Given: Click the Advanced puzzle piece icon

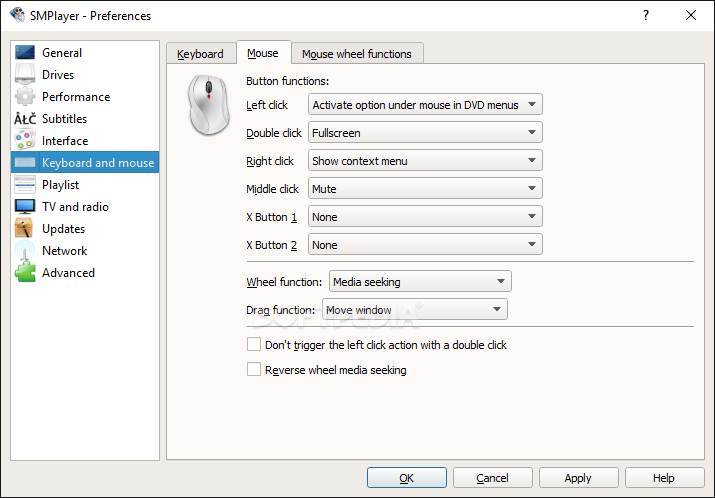Looking at the screenshot, I should click(x=25, y=273).
